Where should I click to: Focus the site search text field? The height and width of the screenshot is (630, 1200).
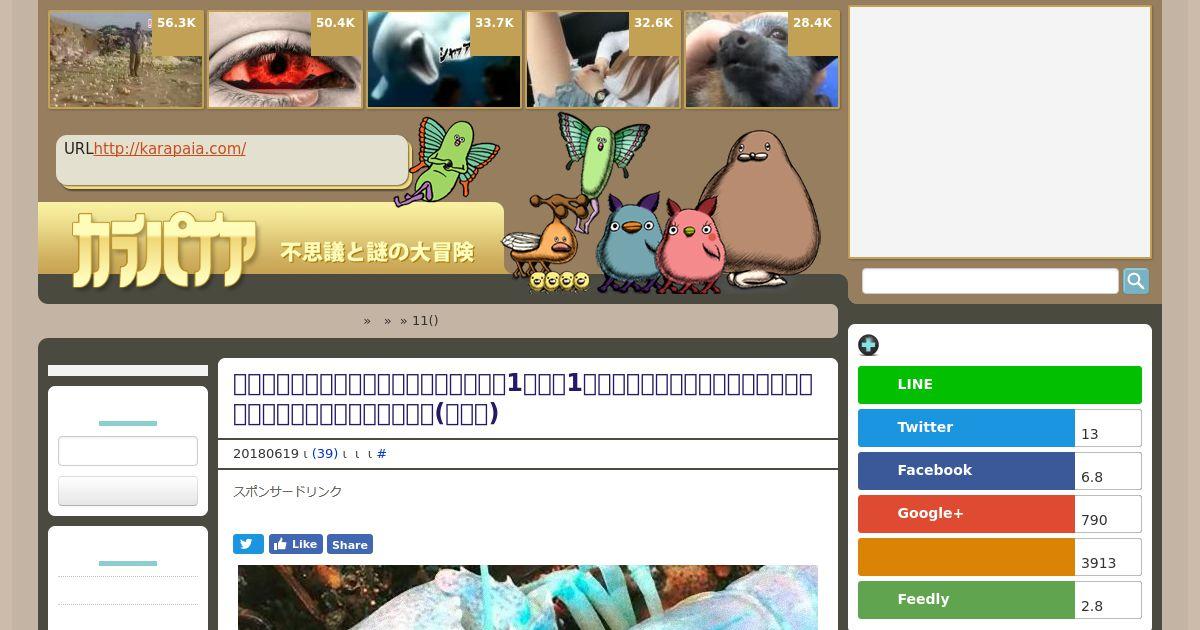pyautogui.click(x=990, y=281)
